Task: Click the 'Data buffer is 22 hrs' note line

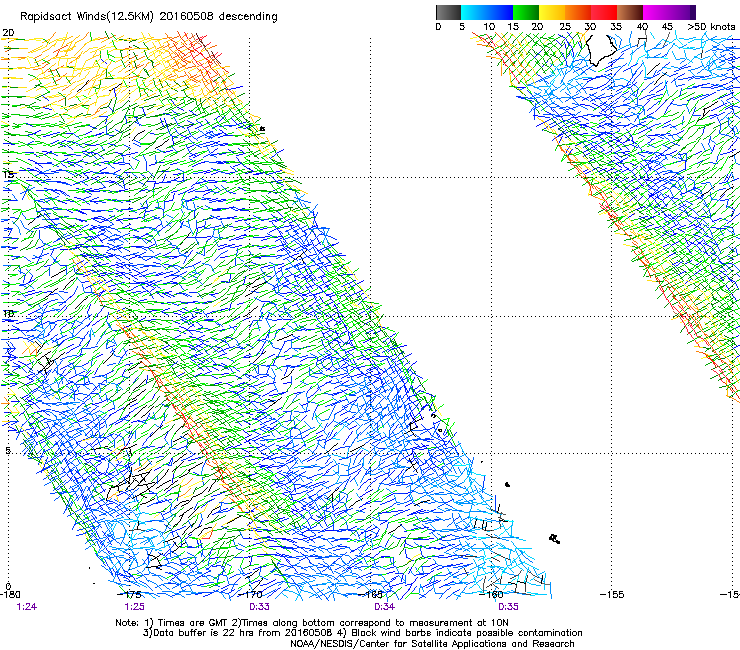Action: point(362,633)
